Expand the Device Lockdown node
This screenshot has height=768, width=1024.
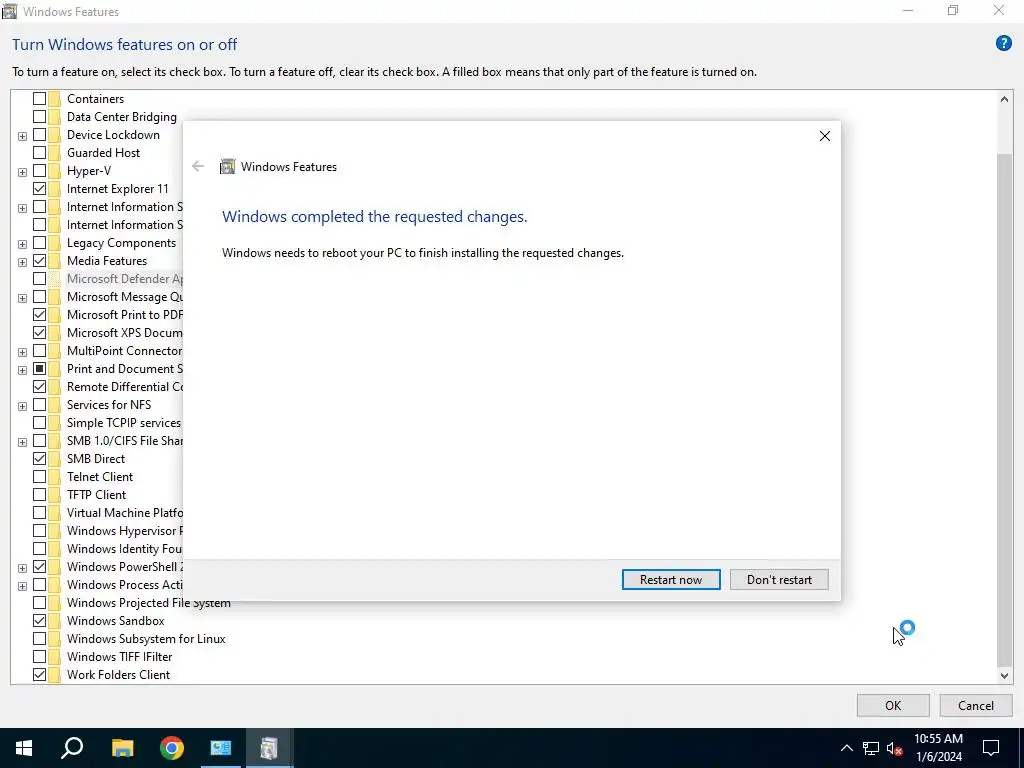22,136
